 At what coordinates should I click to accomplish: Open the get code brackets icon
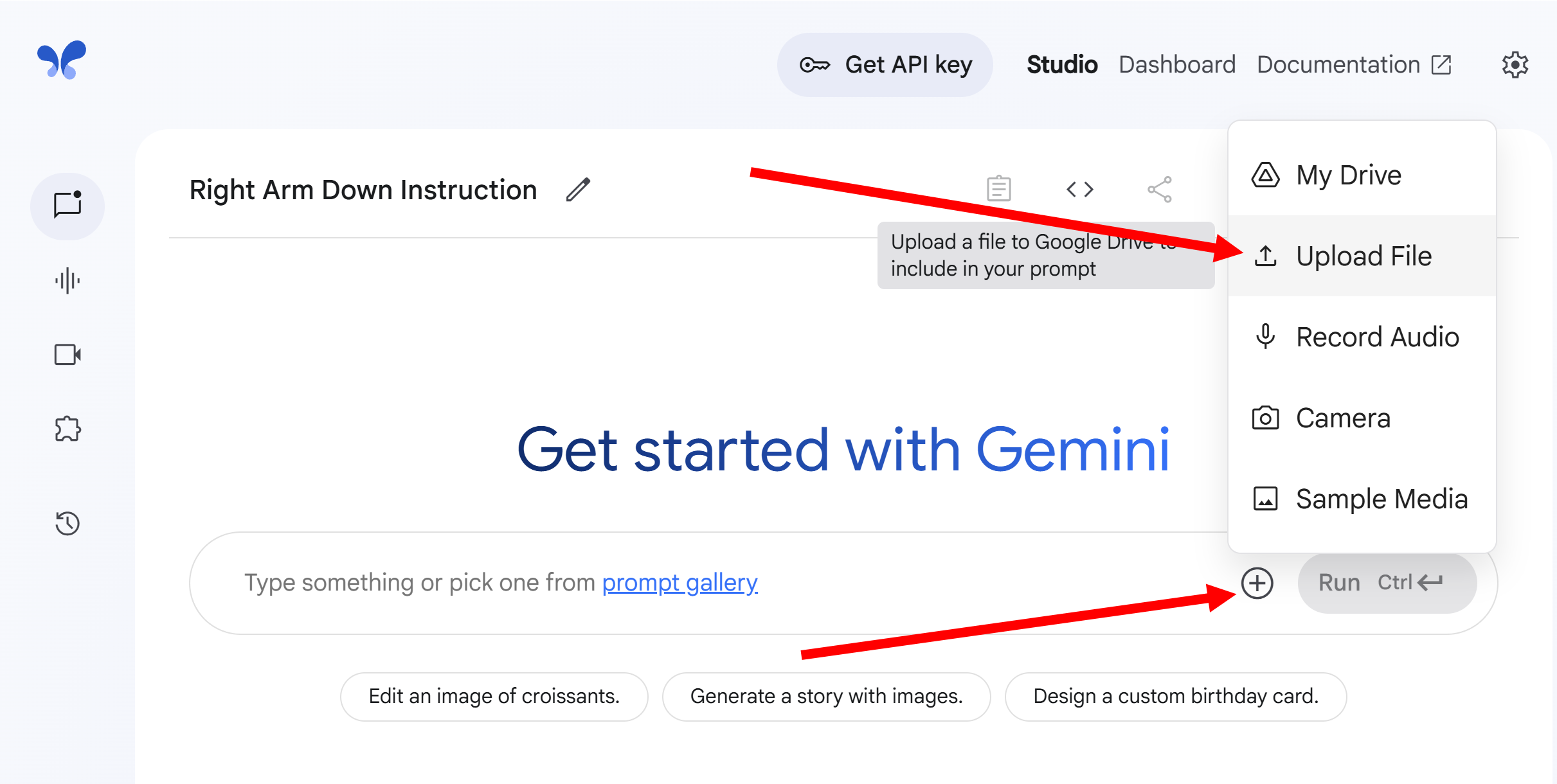[1079, 190]
